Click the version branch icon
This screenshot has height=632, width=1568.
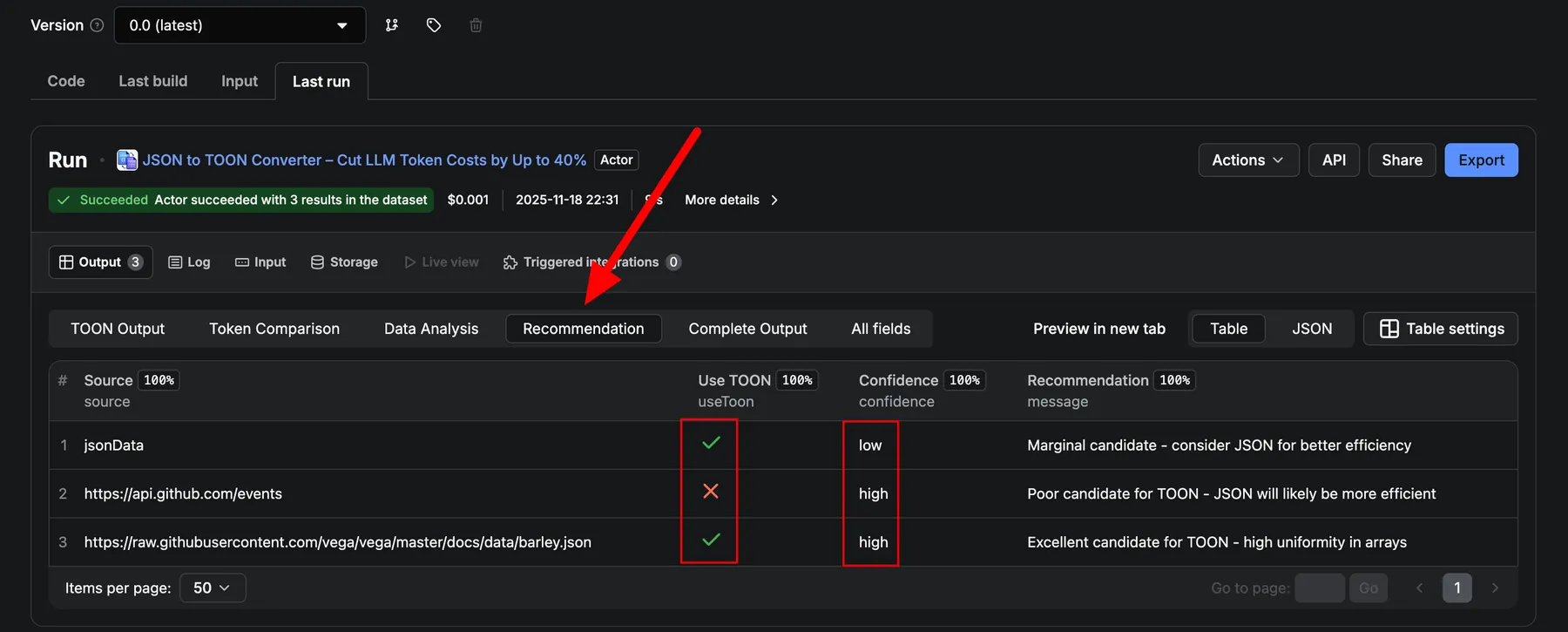pos(392,25)
